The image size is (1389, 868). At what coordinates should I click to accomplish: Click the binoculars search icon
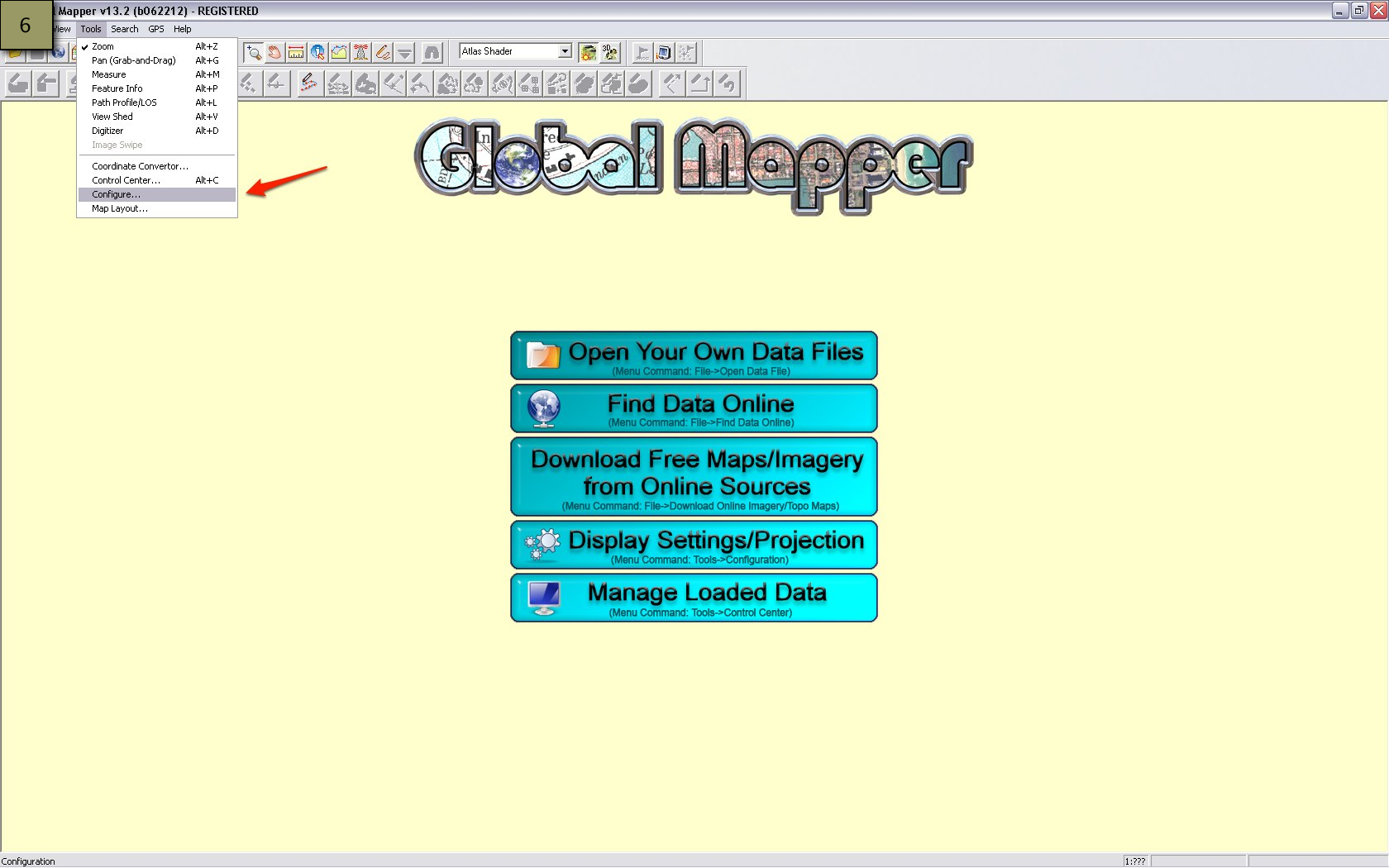(432, 52)
